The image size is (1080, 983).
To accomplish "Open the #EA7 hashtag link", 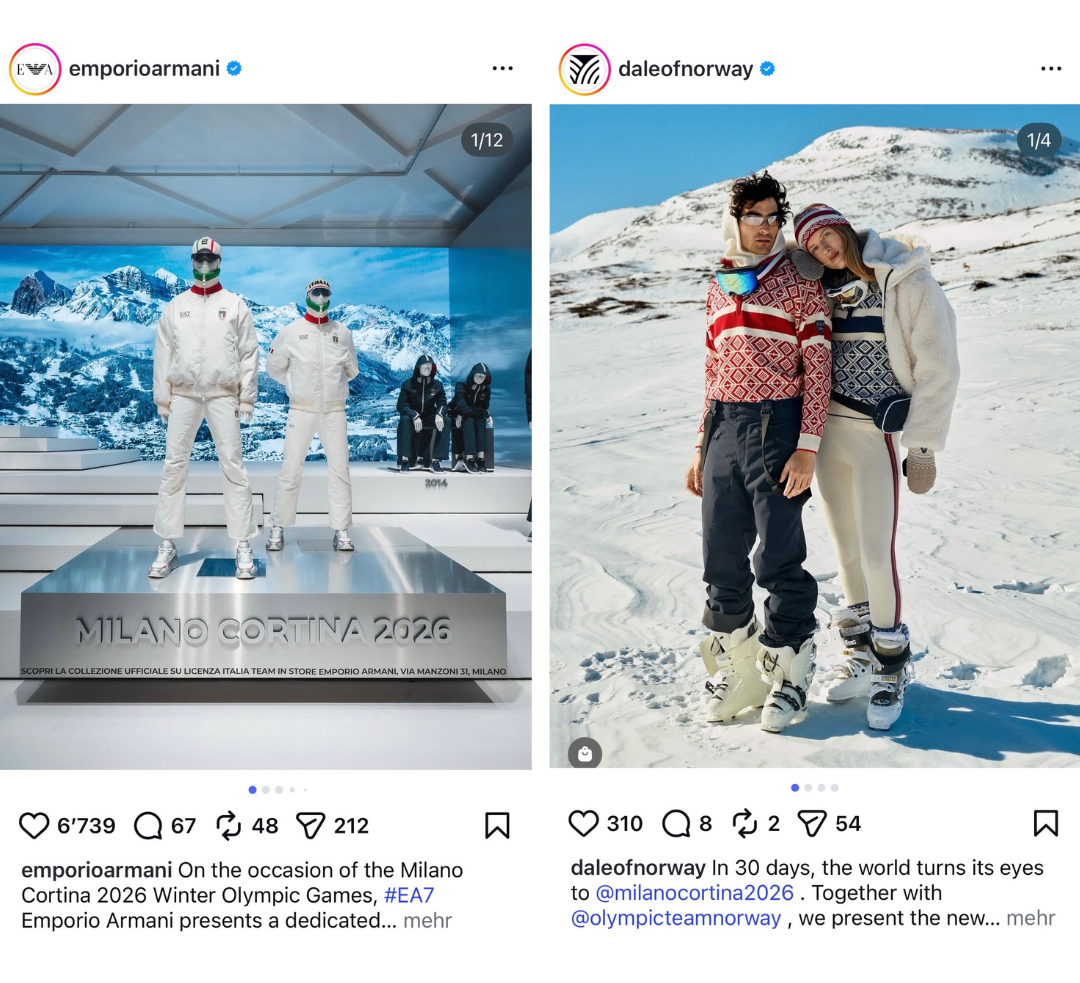I will click(409, 895).
